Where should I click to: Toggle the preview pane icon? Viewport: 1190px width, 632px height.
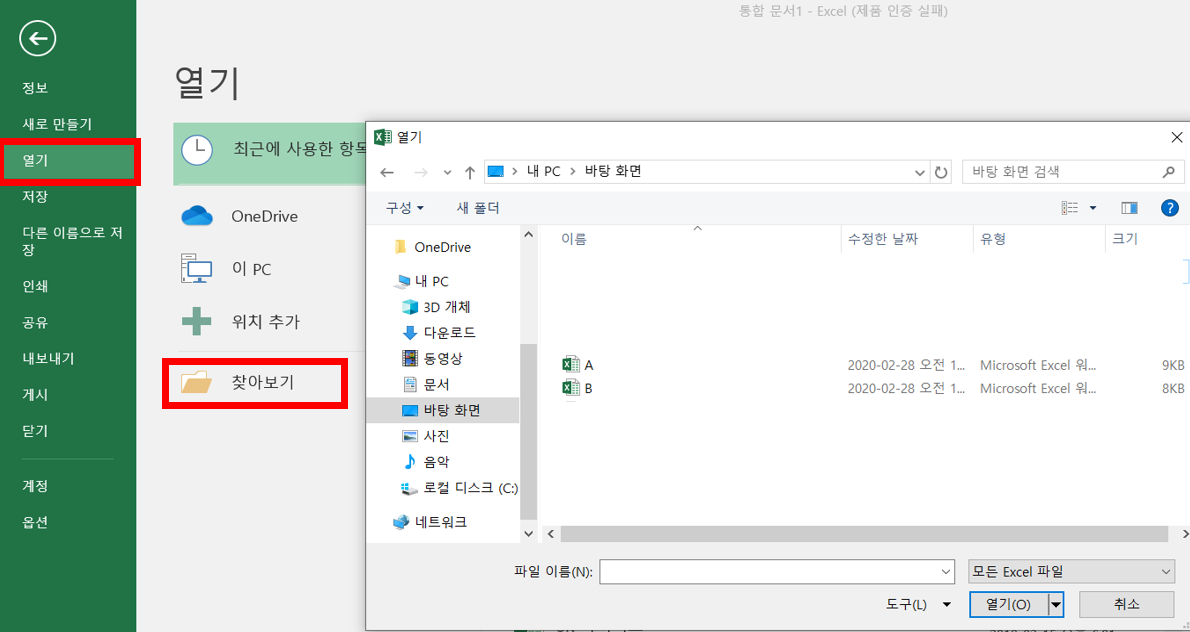(1129, 207)
